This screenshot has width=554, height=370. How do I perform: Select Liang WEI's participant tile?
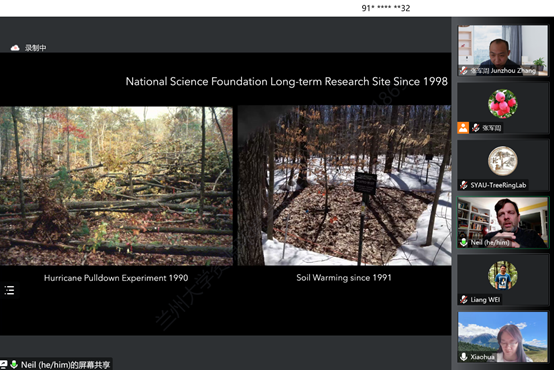click(x=503, y=280)
